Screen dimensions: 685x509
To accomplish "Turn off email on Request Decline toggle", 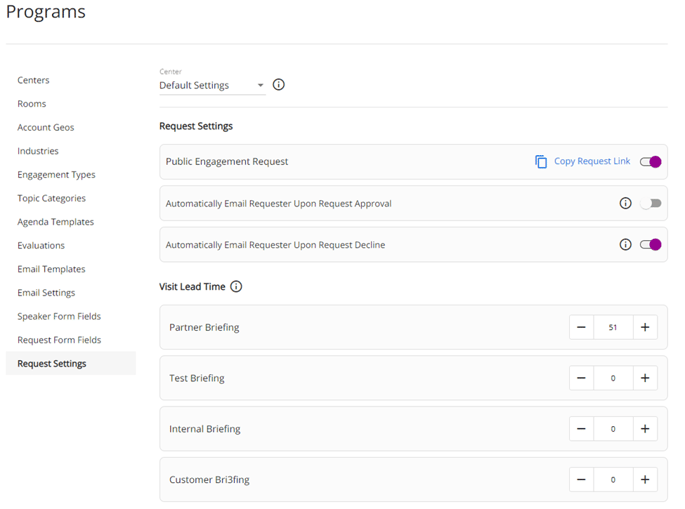I will 651,244.
